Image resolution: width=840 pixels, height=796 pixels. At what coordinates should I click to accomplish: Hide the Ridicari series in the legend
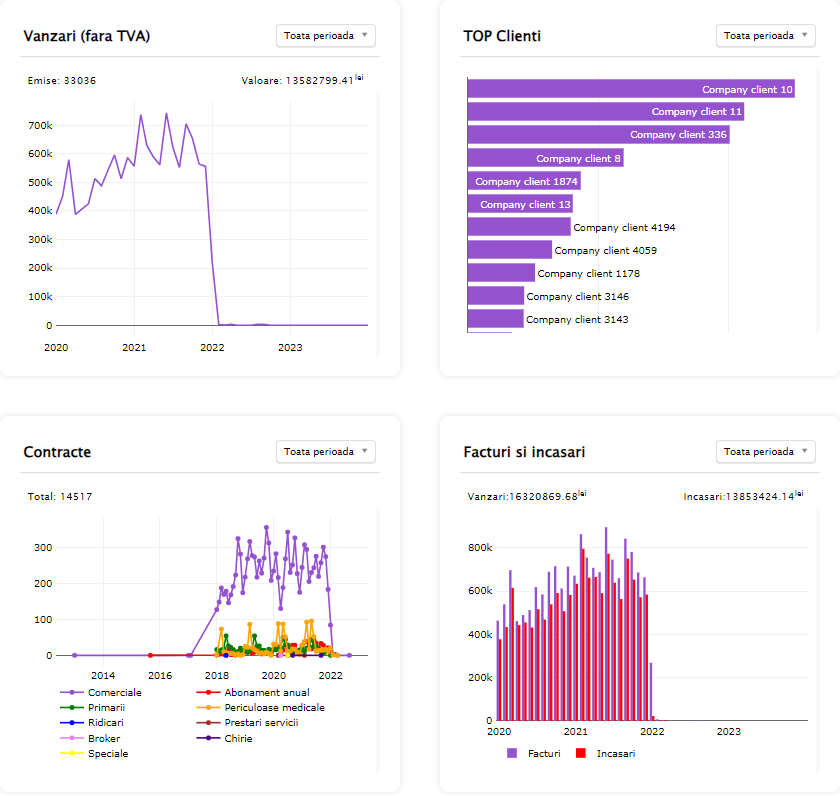point(106,722)
